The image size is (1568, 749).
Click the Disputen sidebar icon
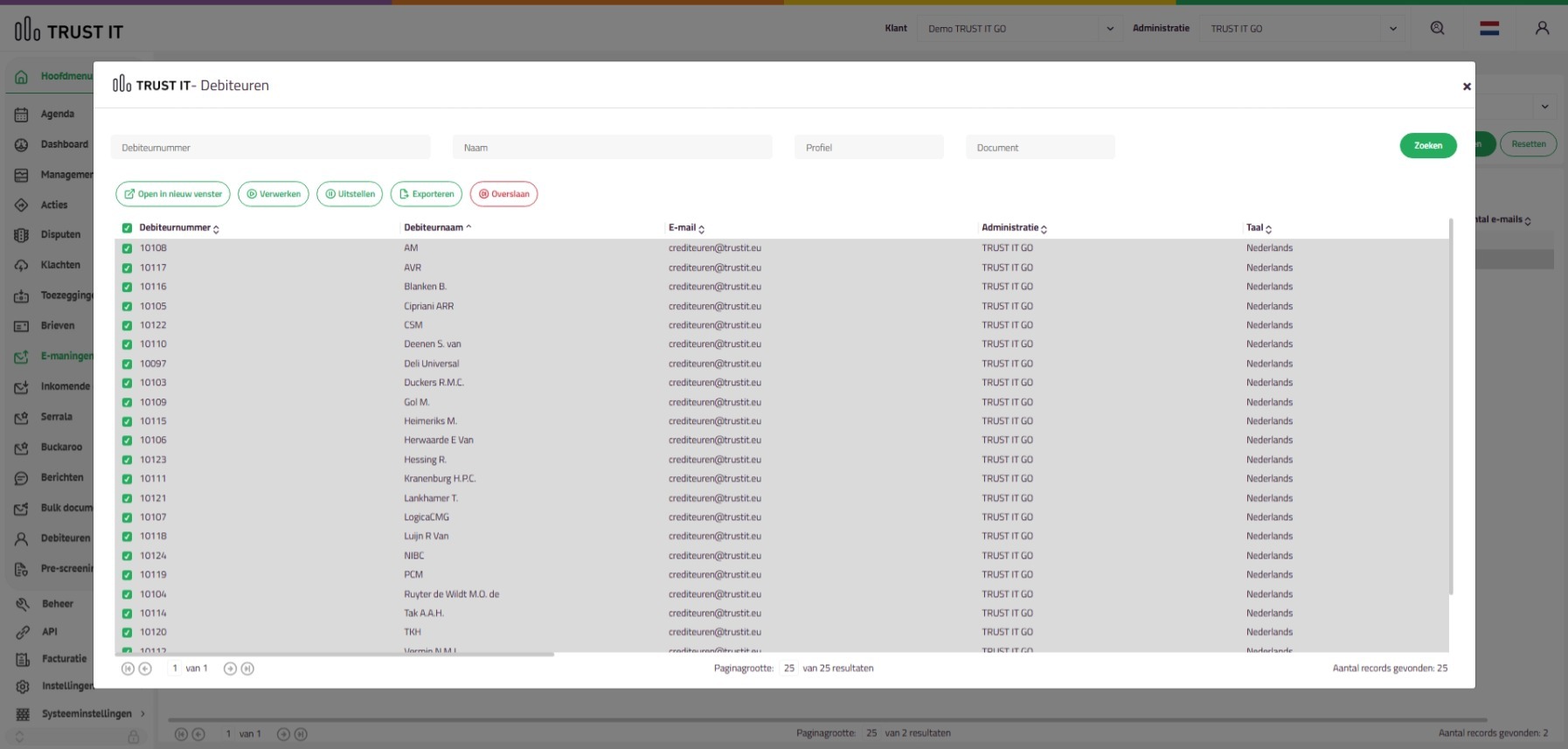[22, 235]
